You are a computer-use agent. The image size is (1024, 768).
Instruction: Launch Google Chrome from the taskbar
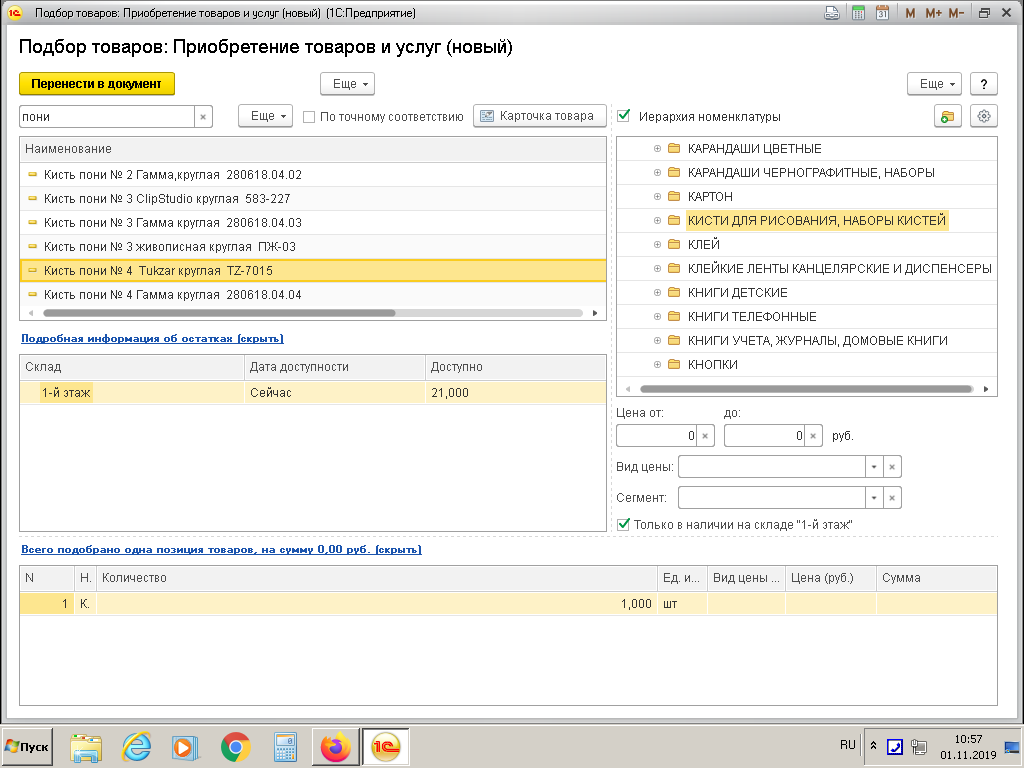[236, 747]
